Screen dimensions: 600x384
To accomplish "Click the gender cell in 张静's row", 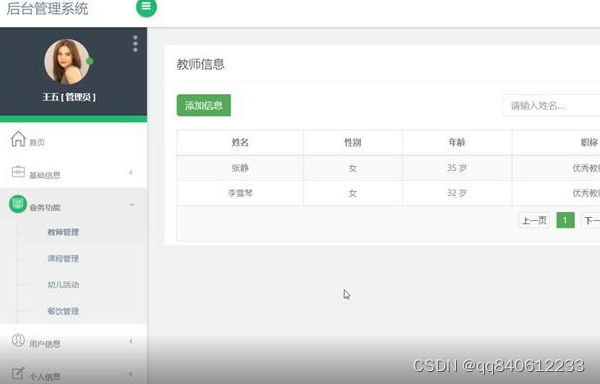I will tap(352, 168).
